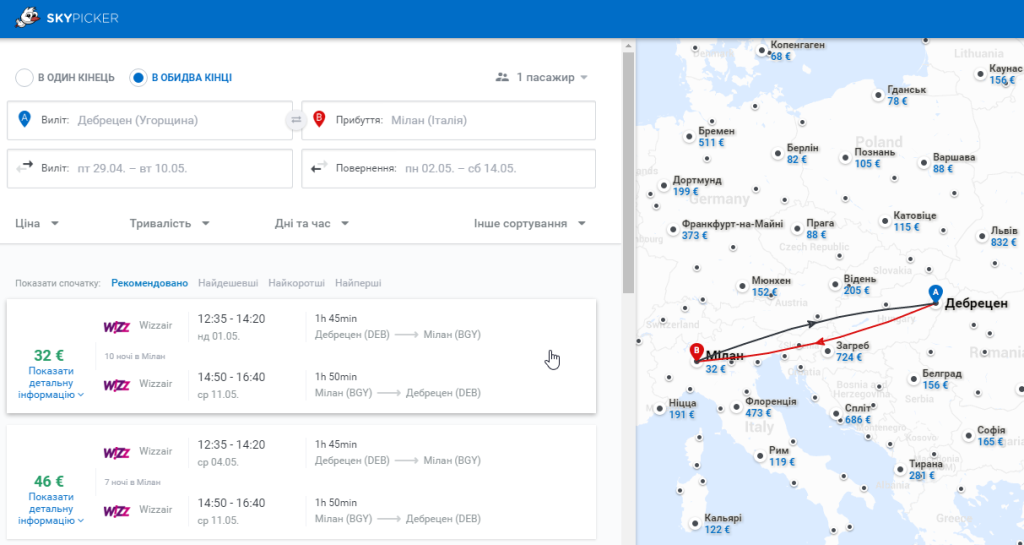Click blue A marker at Дебрецен on map

pos(935,294)
